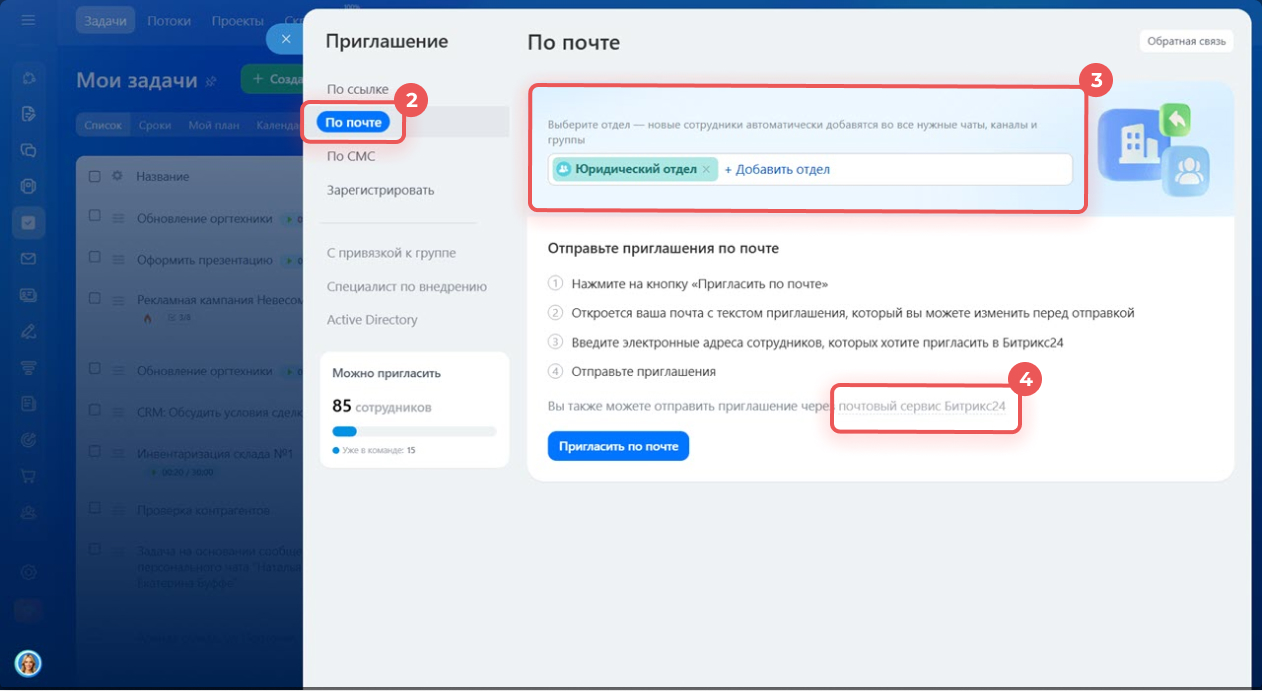The width and height of the screenshot is (1262, 691).
Task: Tick checkbox for CRM: Обсудить условия task
Action: [95, 411]
